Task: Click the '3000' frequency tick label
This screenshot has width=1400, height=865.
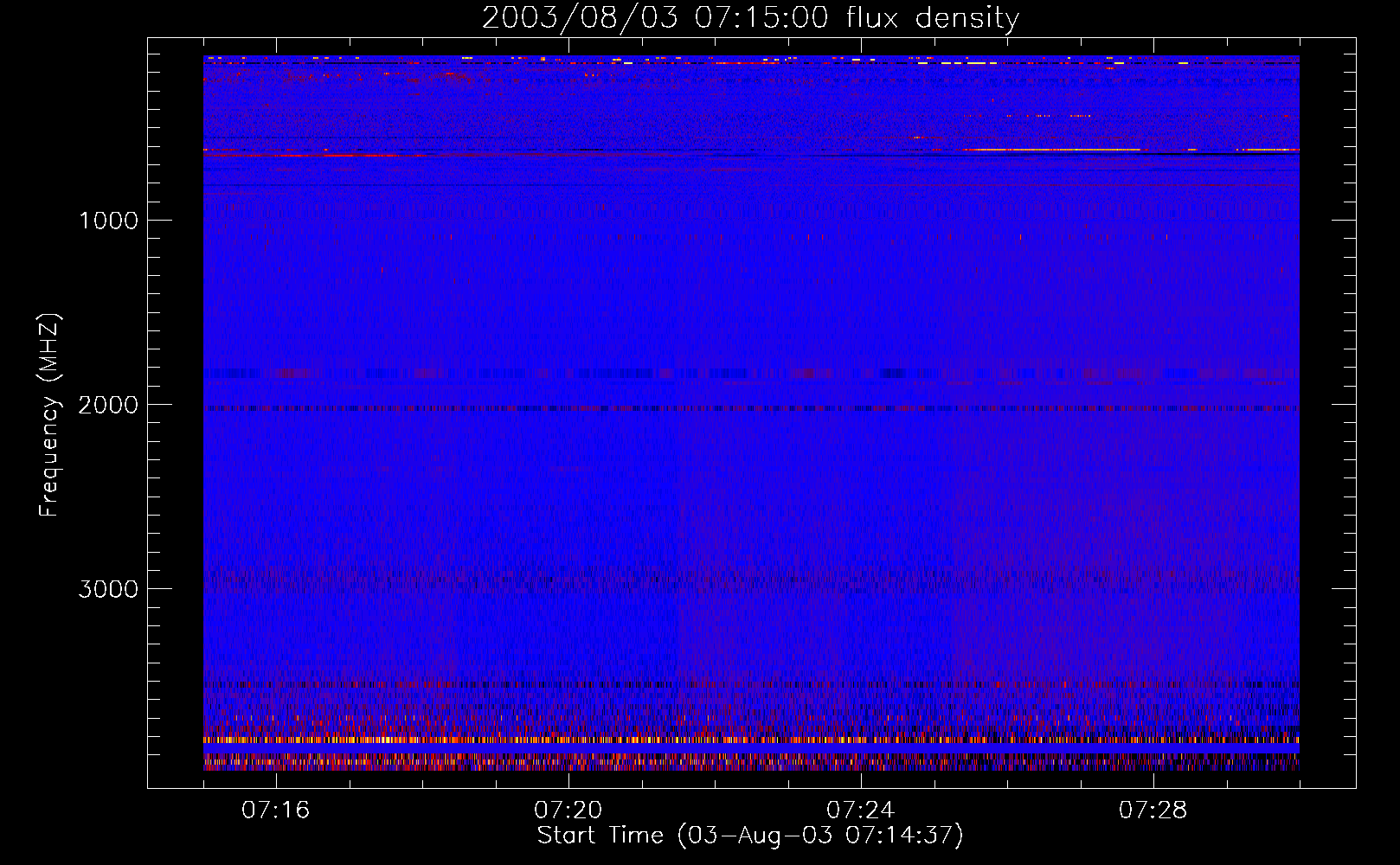Action: pyautogui.click(x=108, y=589)
